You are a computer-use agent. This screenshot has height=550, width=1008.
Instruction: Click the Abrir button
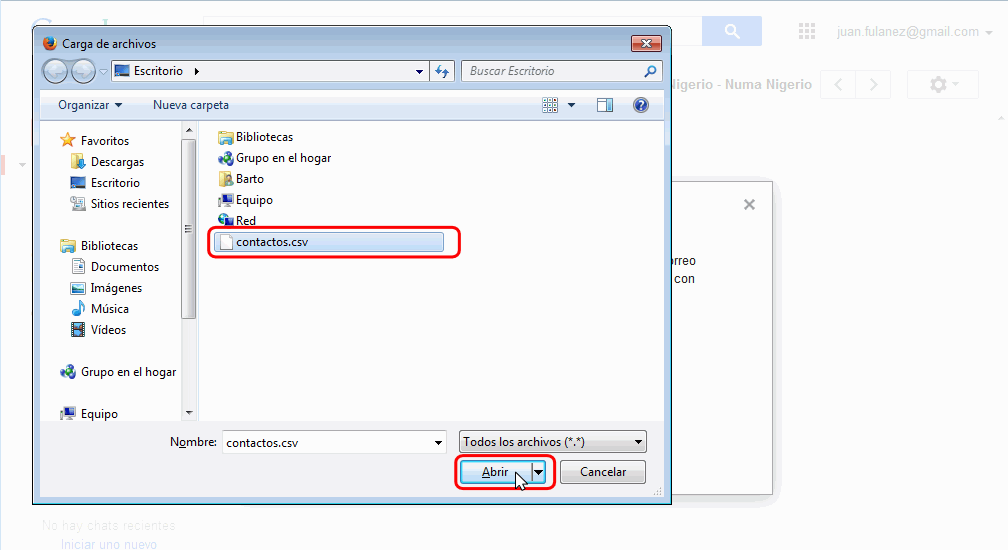point(496,472)
